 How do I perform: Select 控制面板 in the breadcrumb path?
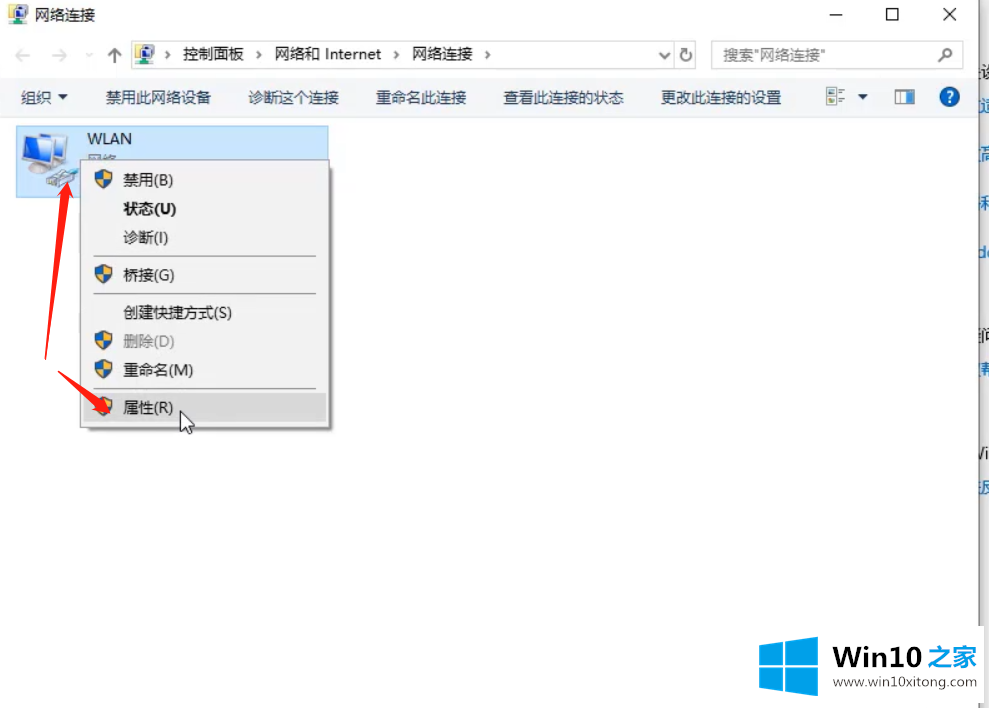coord(213,54)
